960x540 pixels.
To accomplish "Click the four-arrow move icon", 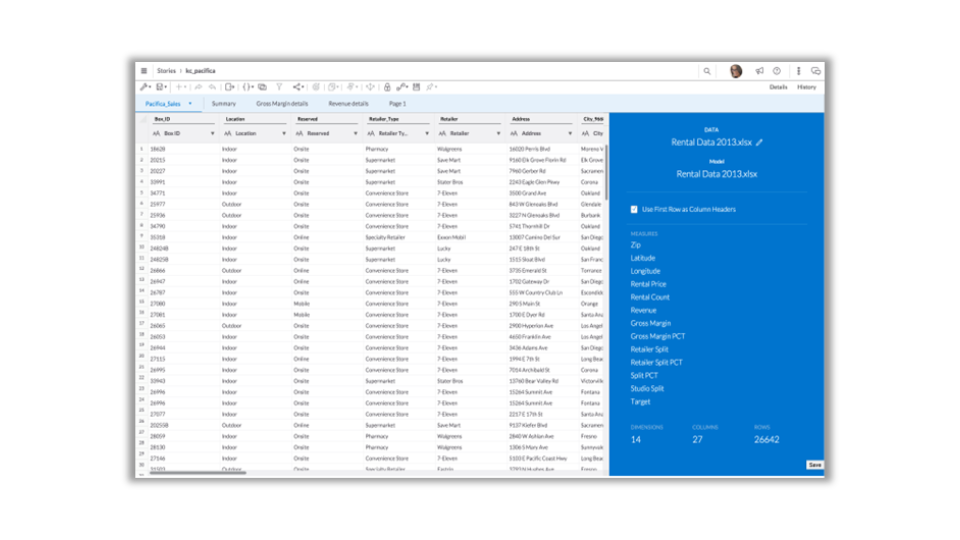I will [x=370, y=87].
